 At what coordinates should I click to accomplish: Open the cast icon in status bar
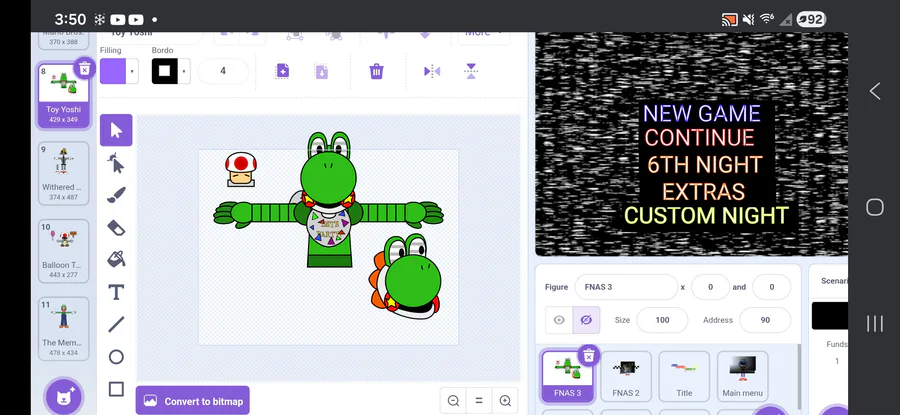[x=730, y=20]
